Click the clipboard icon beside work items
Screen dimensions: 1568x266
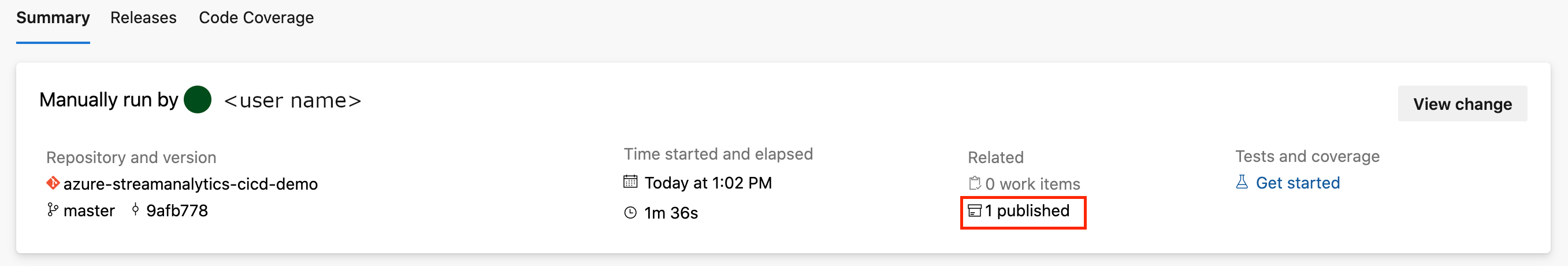pyautogui.click(x=975, y=183)
